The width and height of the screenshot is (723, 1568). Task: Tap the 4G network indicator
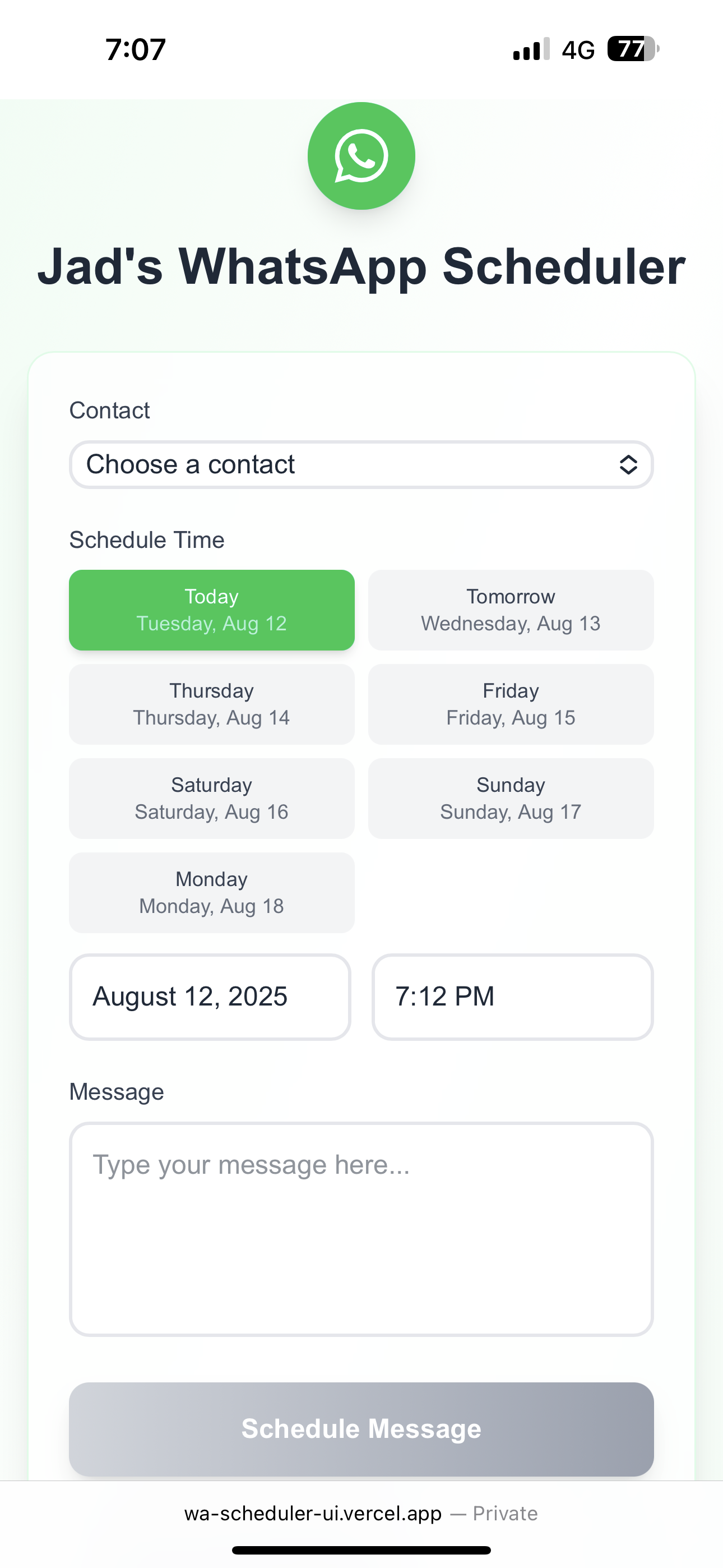(x=577, y=50)
